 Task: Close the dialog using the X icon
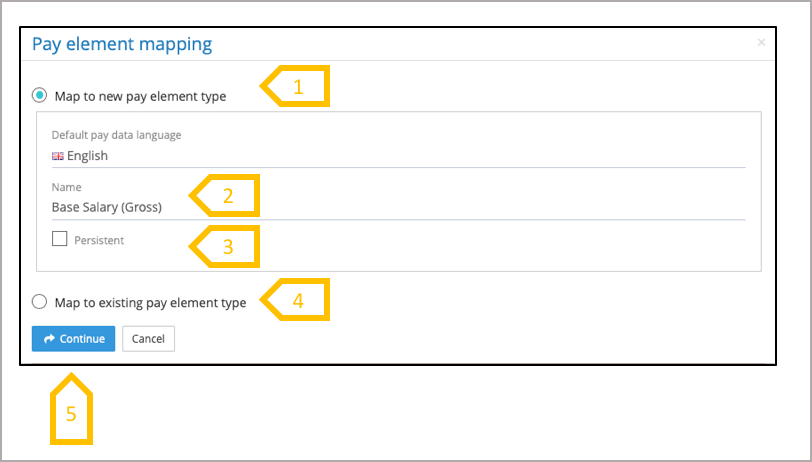(761, 43)
